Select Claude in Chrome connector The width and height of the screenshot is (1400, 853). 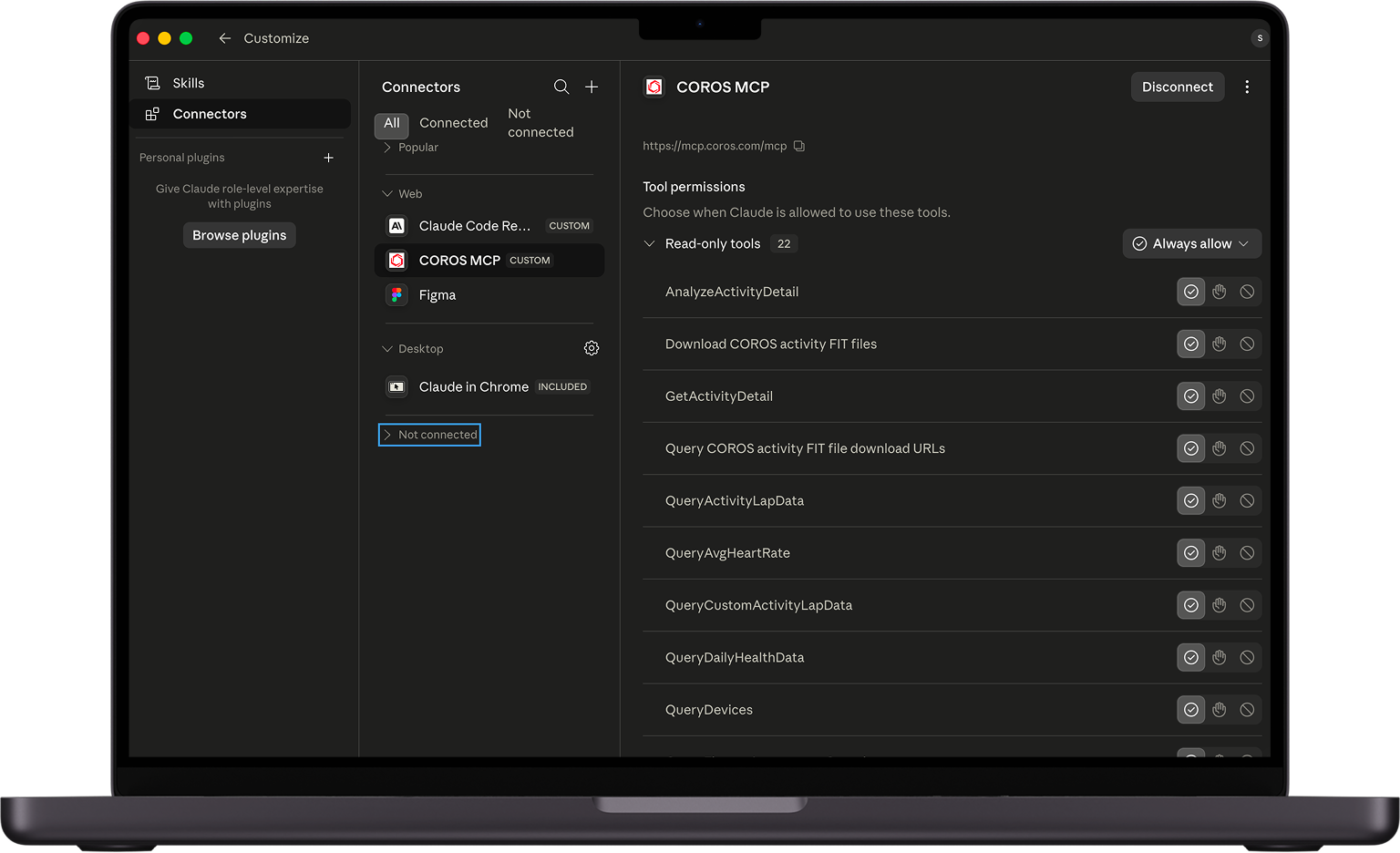click(489, 387)
